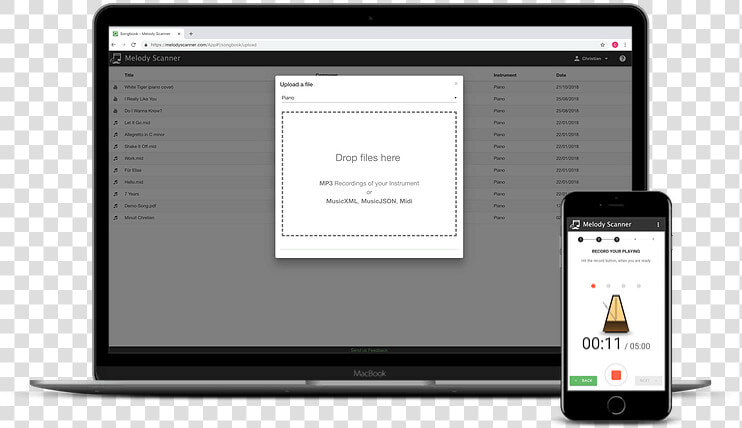Image resolution: width=742 pixels, height=428 pixels.
Task: Tap the metronome image on phone
Action: click(615, 313)
